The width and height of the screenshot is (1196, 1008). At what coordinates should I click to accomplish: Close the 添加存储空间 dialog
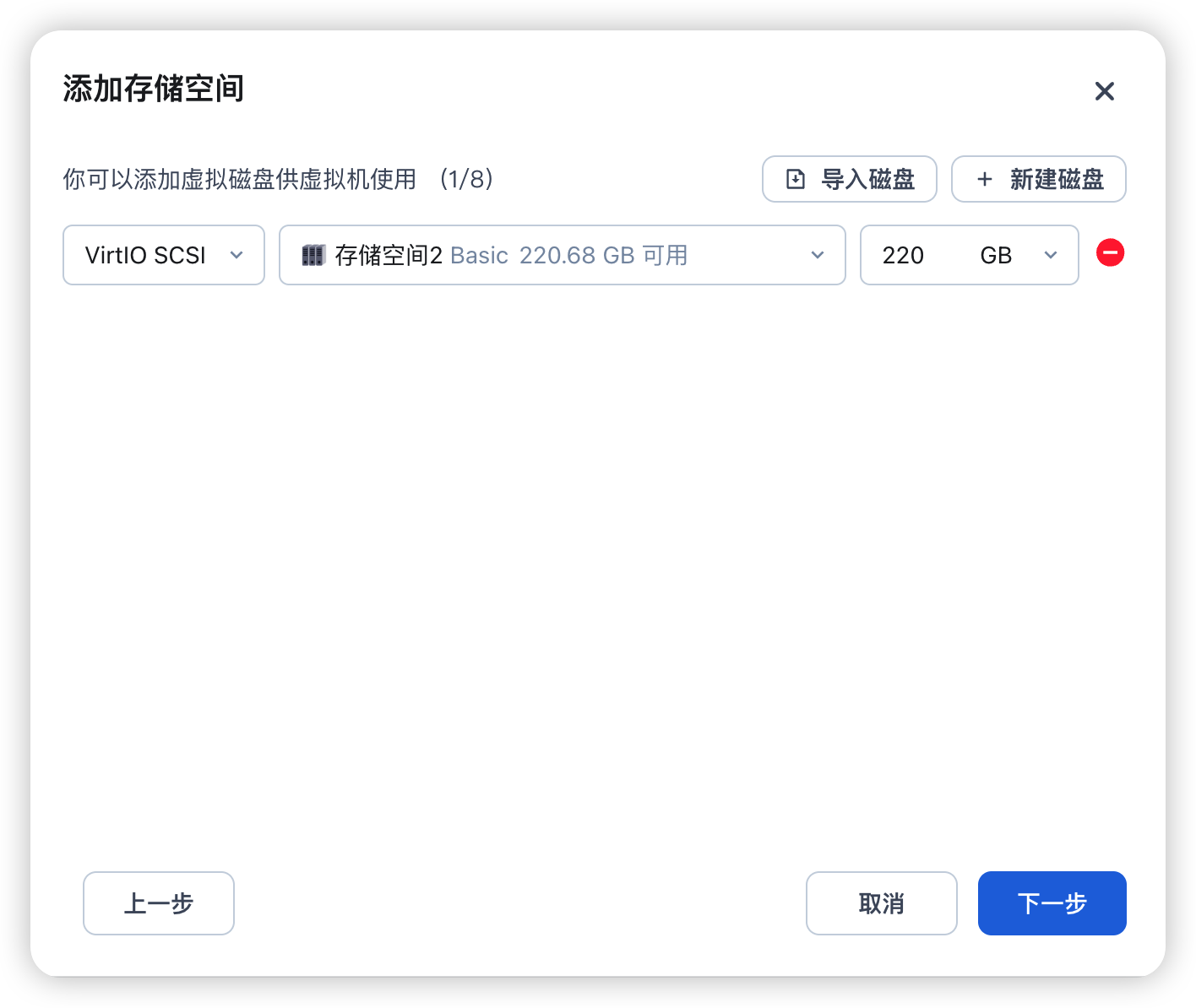click(x=1104, y=91)
